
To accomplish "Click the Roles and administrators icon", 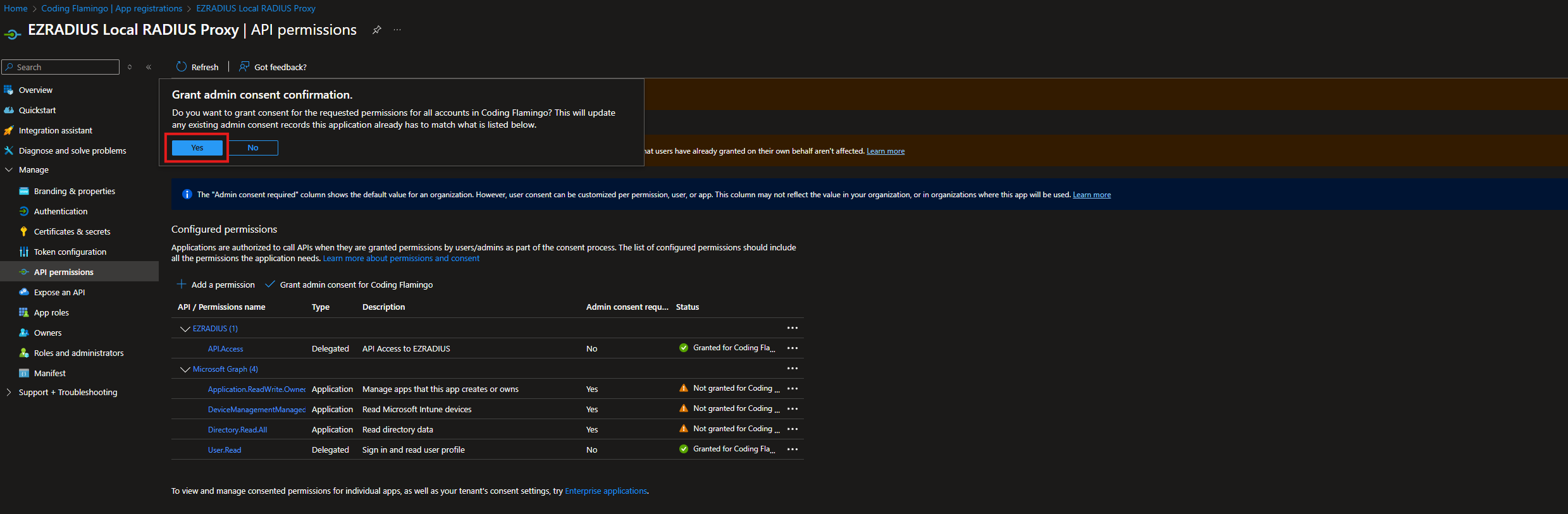I will 24,353.
